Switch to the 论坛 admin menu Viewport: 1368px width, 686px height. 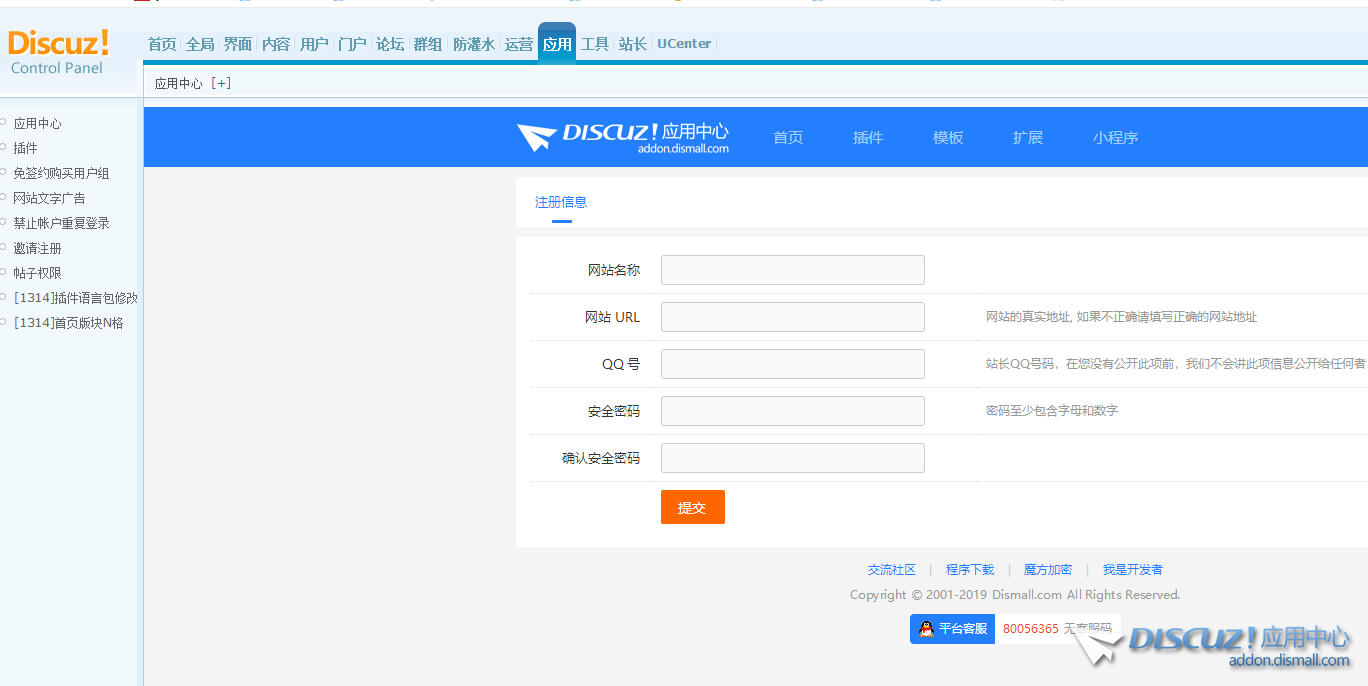(x=390, y=44)
